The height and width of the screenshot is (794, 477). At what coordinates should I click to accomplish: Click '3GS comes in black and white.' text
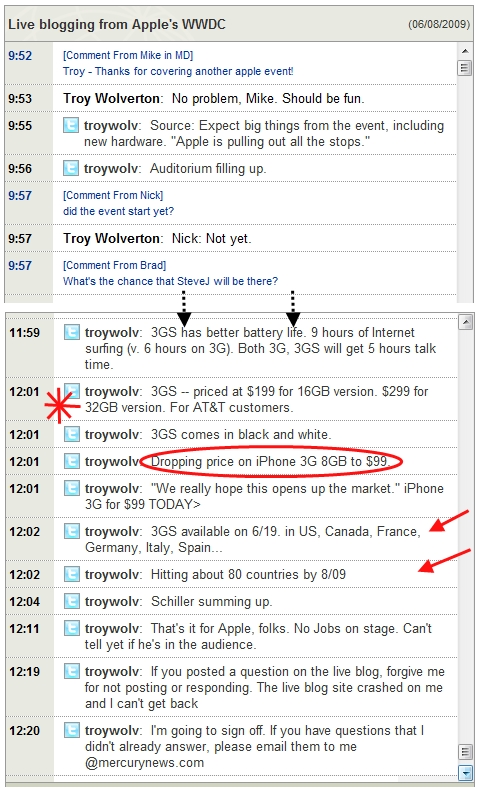241,434
